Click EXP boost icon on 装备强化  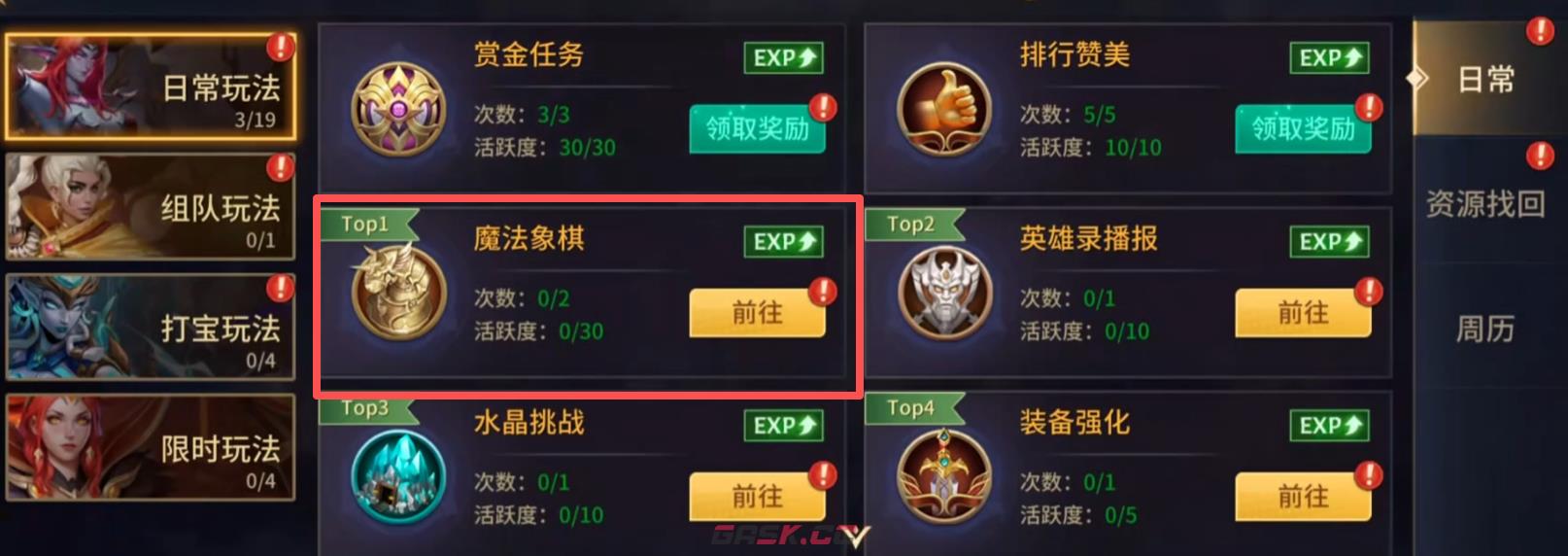pos(1329,426)
